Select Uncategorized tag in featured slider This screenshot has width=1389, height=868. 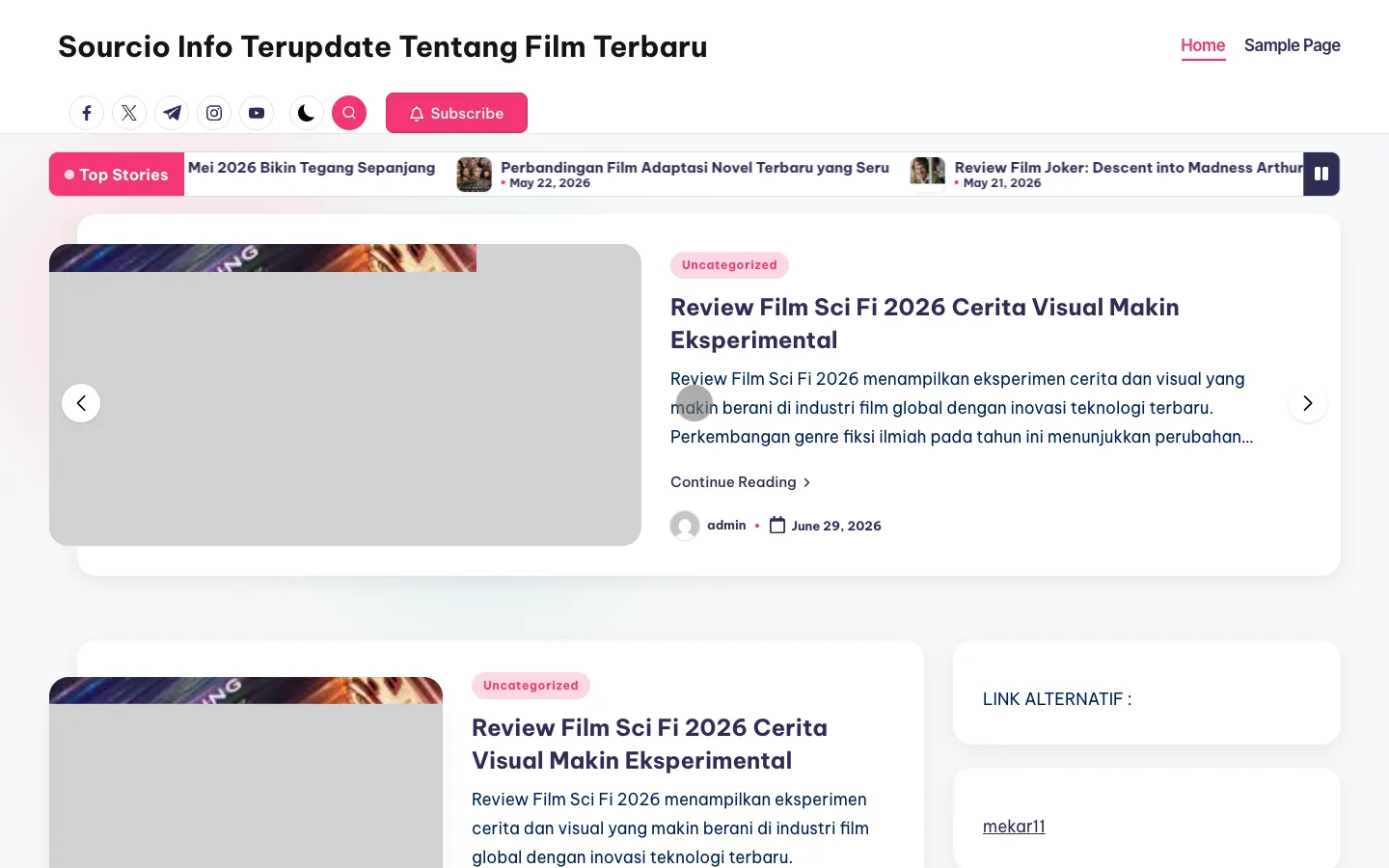click(x=729, y=265)
